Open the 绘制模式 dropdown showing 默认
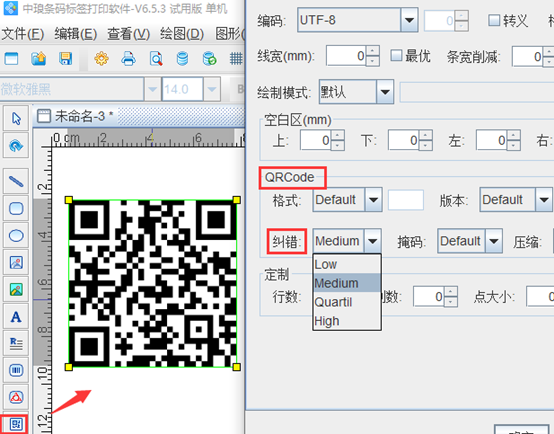 [x=385, y=92]
